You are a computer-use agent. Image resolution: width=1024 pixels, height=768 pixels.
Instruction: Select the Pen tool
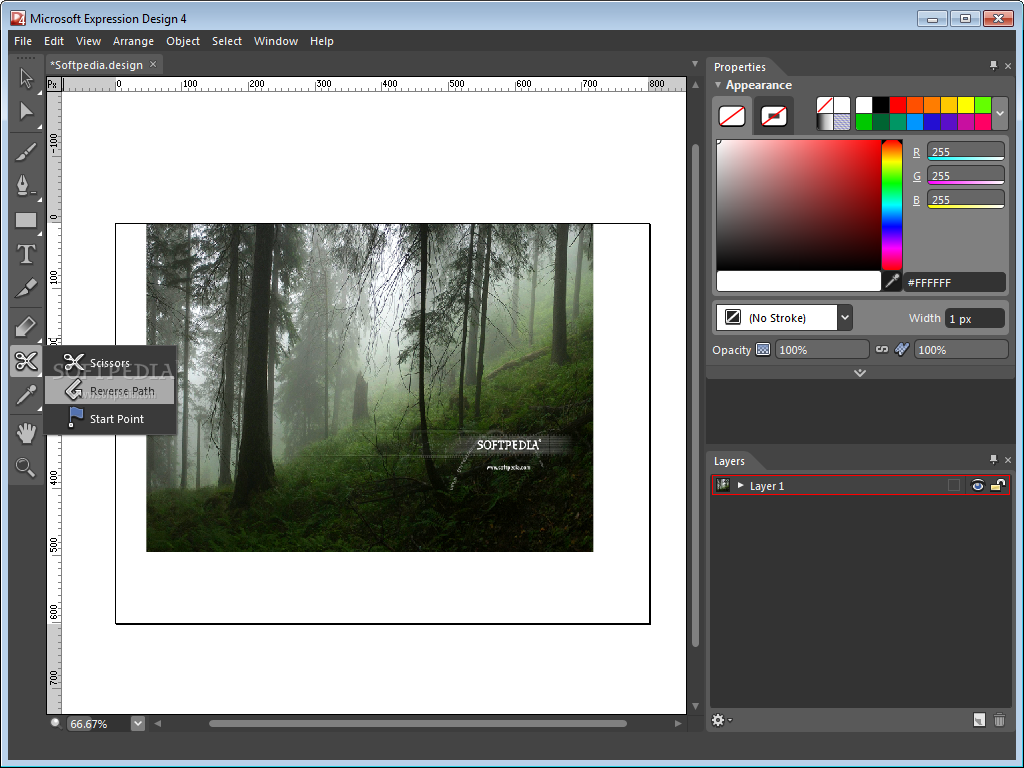26,186
